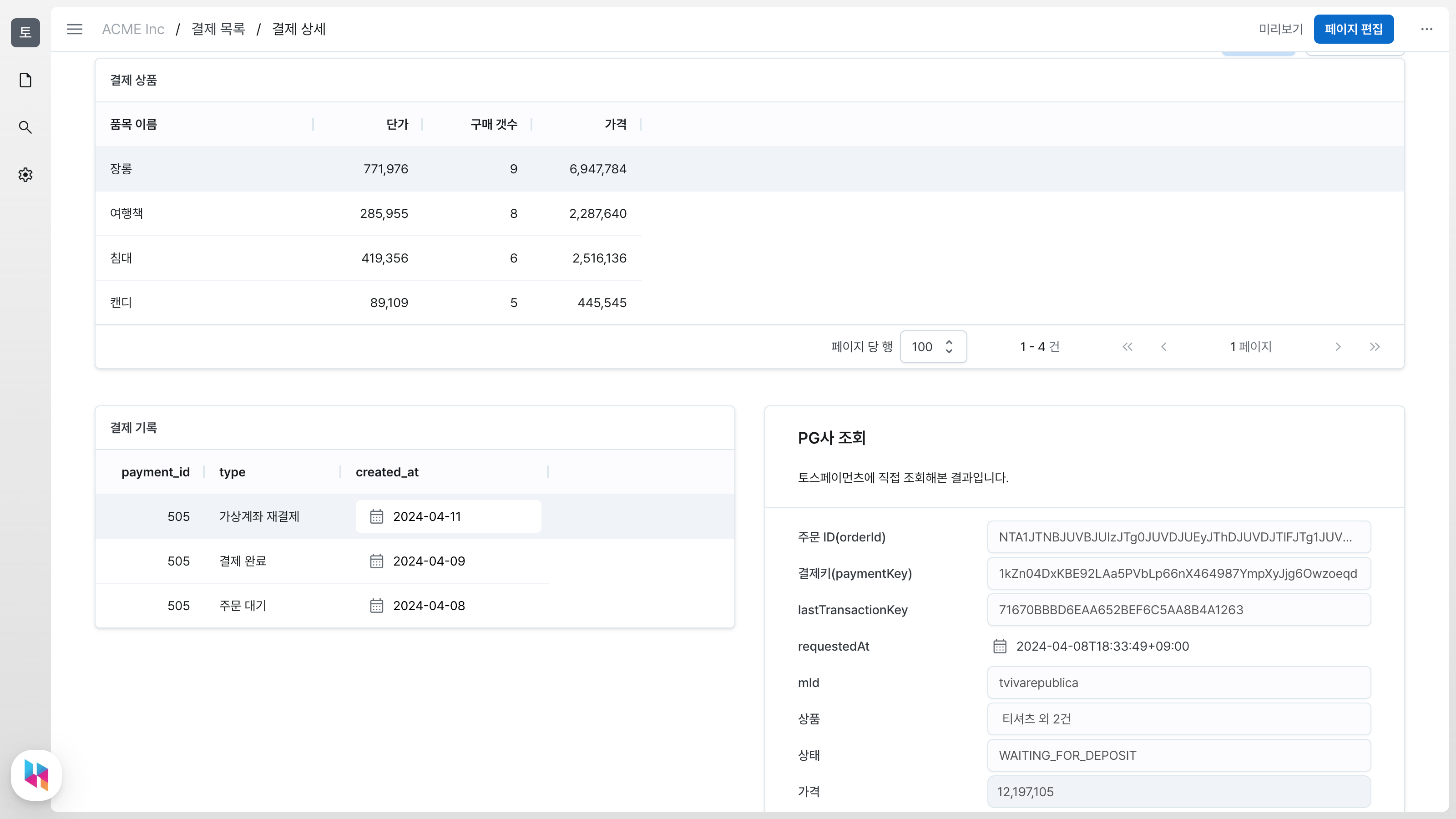Navigate to 결제 목록 breadcrumb

pyautogui.click(x=218, y=29)
